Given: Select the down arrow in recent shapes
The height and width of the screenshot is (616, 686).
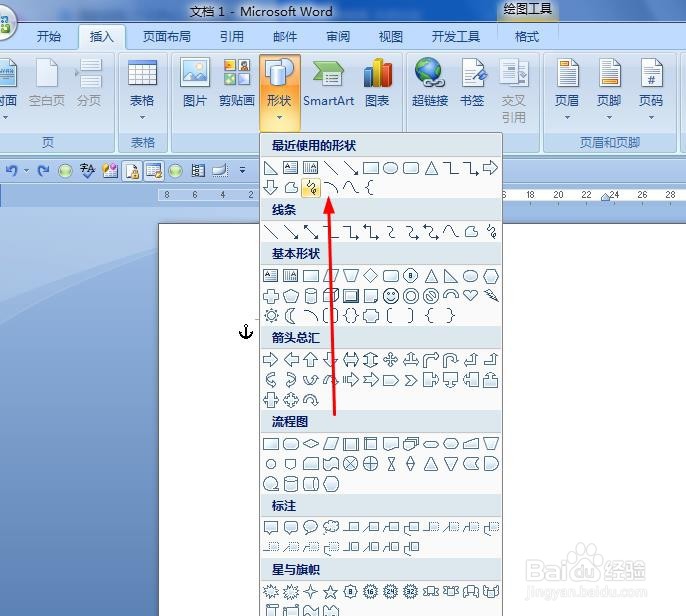Looking at the screenshot, I should click(271, 188).
